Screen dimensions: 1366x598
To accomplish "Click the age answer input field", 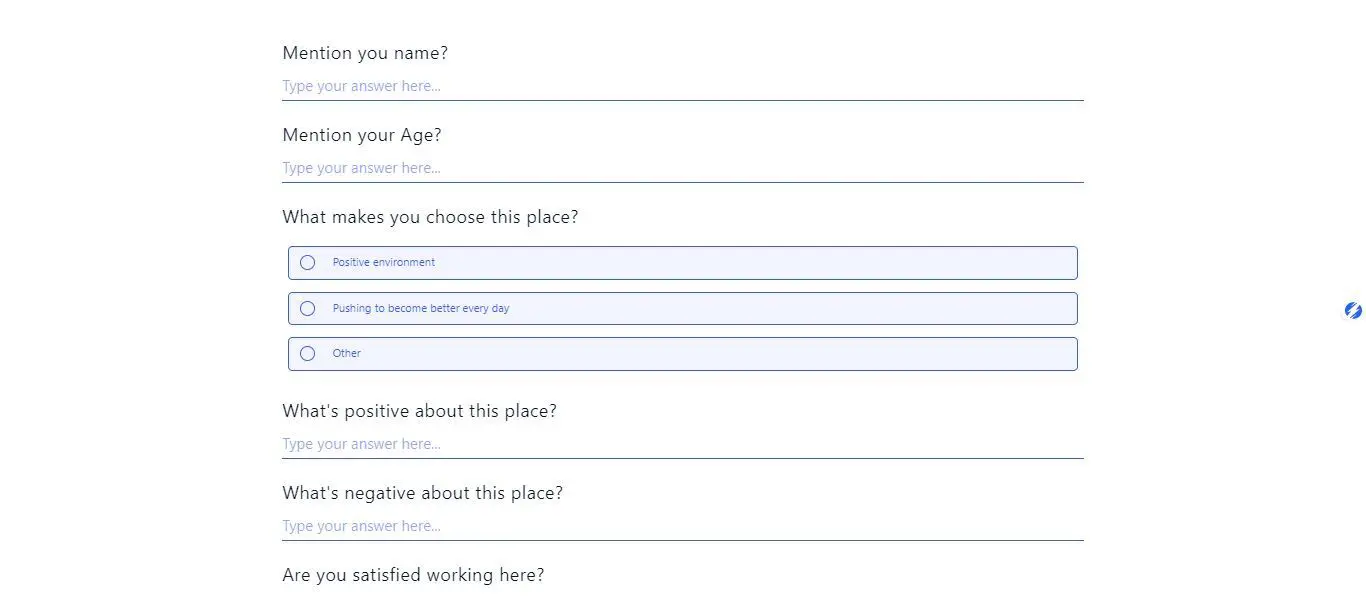I will [600, 168].
